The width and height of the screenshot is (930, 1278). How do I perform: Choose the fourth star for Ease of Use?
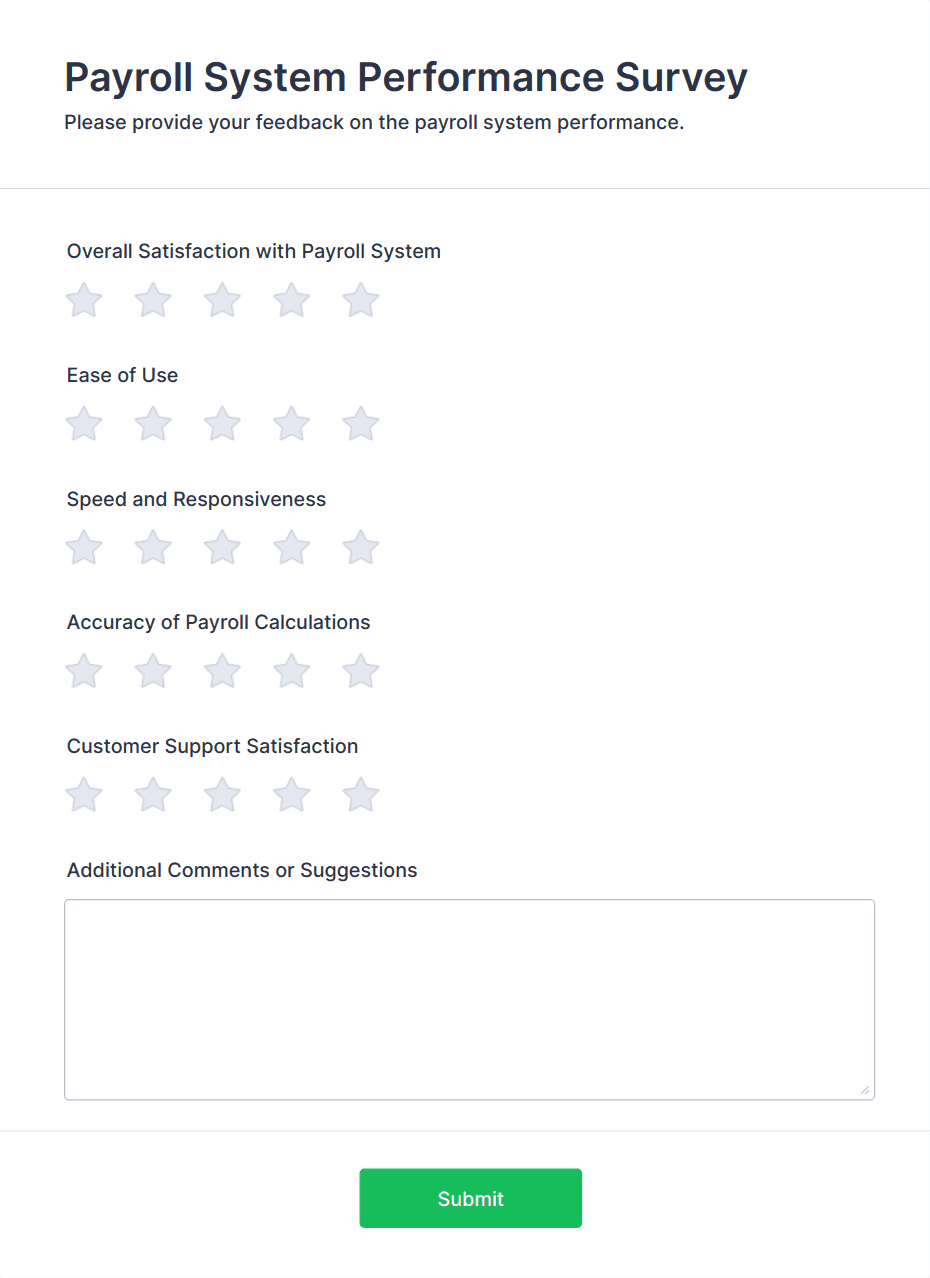tap(291, 423)
